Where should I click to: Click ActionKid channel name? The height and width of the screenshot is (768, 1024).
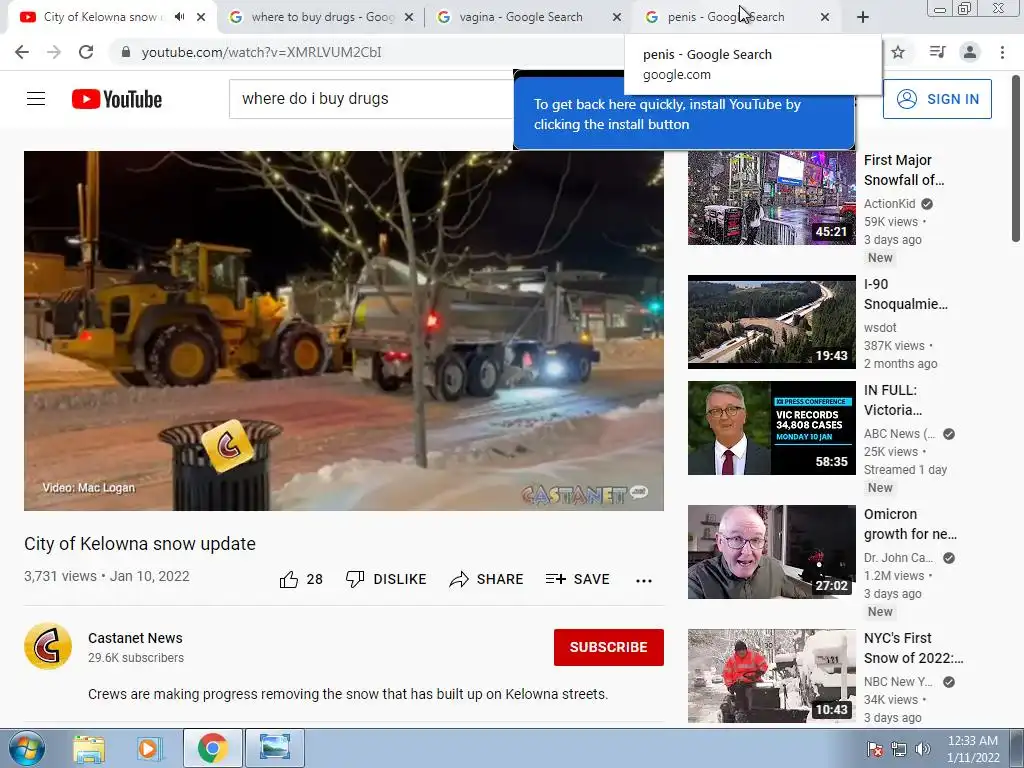[889, 204]
